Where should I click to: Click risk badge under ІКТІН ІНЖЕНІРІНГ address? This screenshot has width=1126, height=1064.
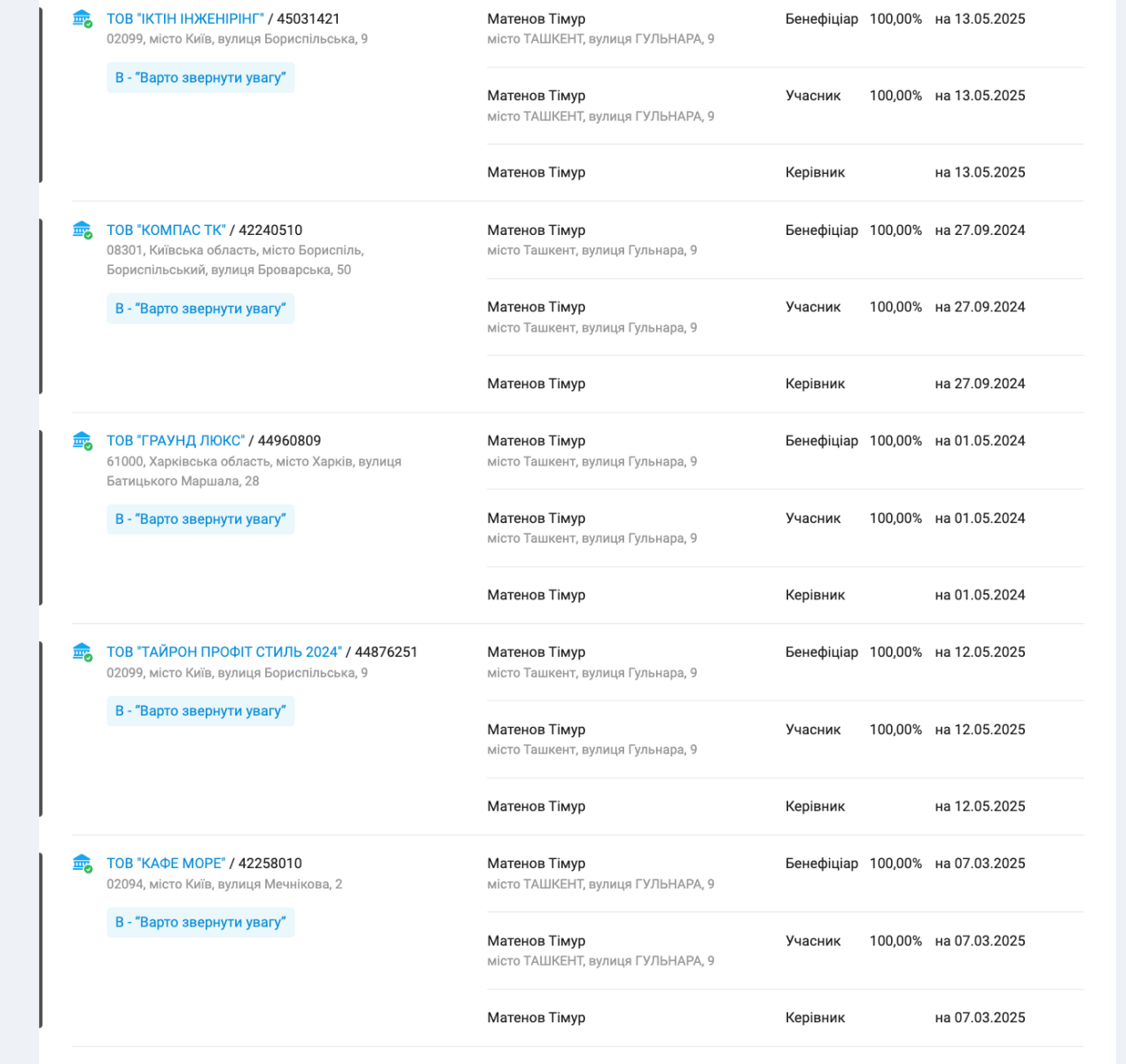[x=200, y=78]
